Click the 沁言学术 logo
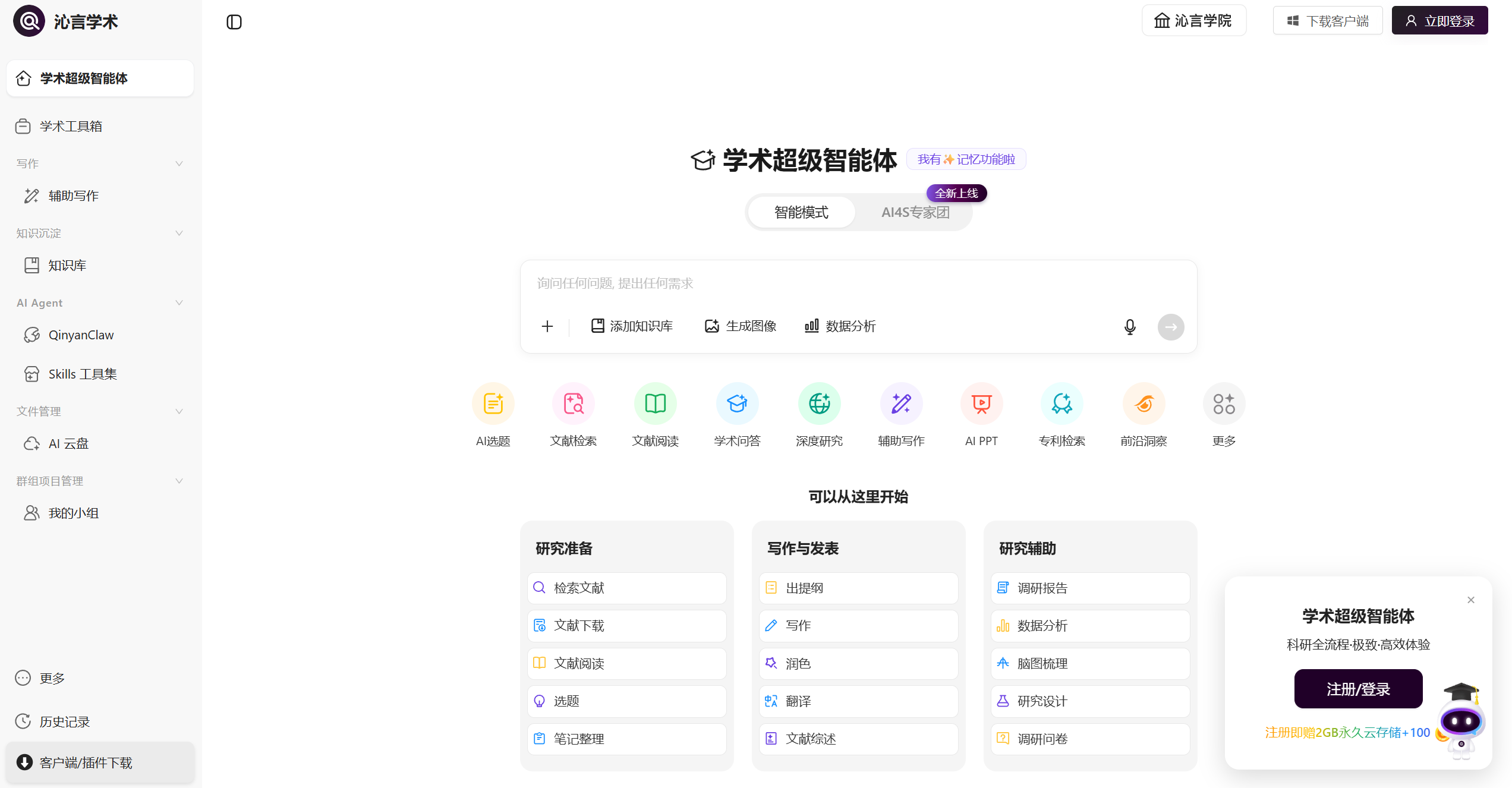This screenshot has height=788, width=1512. (65, 21)
